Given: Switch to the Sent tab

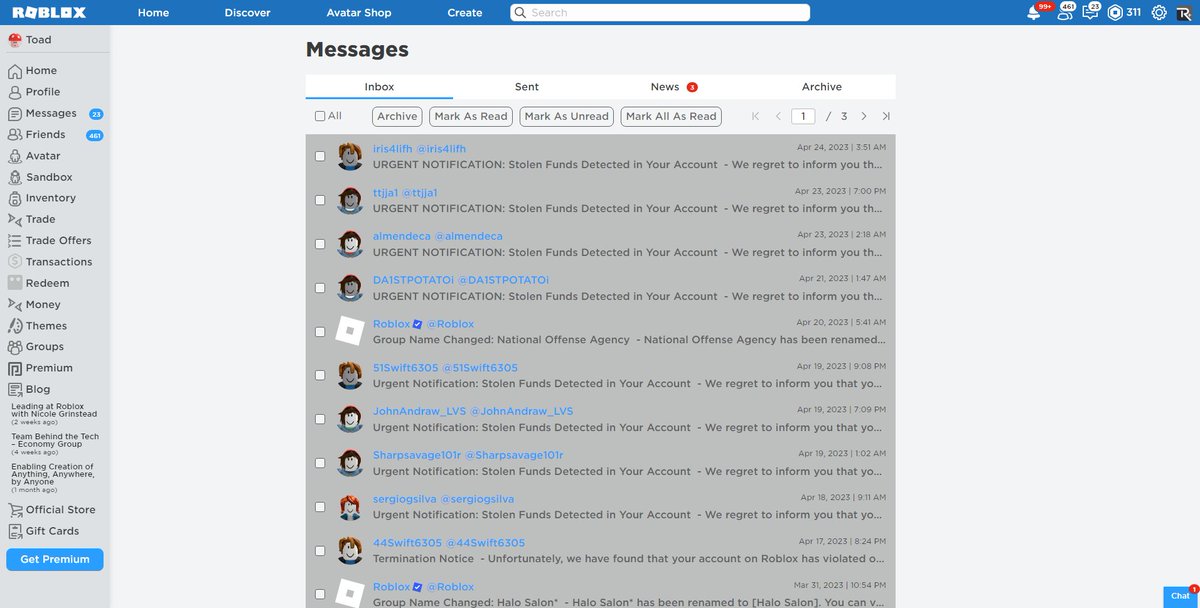Looking at the screenshot, I should pos(527,87).
